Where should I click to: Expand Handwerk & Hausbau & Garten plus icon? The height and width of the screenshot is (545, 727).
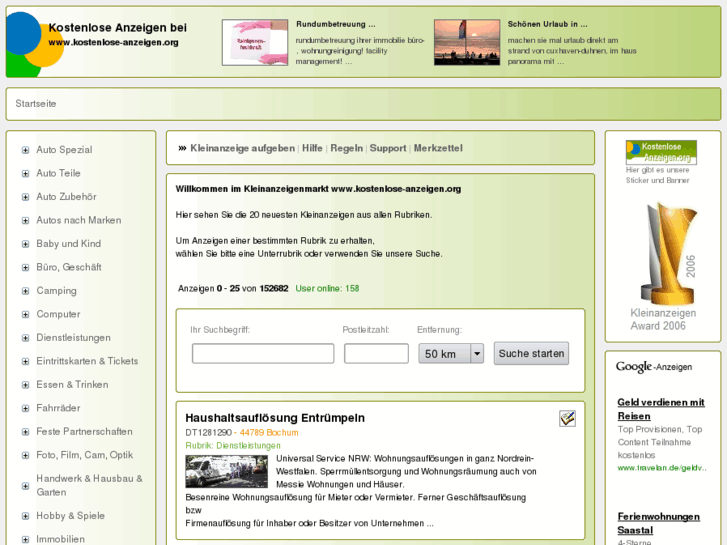tap(26, 486)
